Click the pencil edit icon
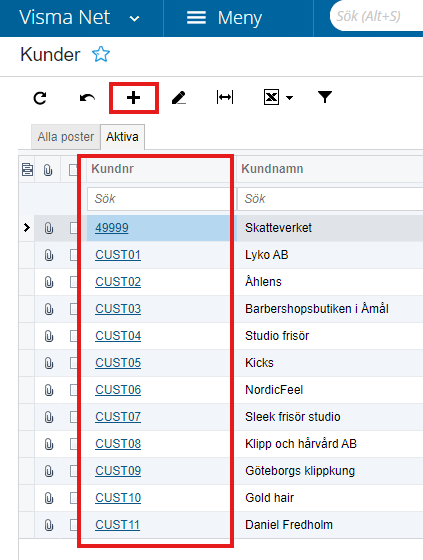The width and height of the screenshot is (423, 560). (179, 98)
